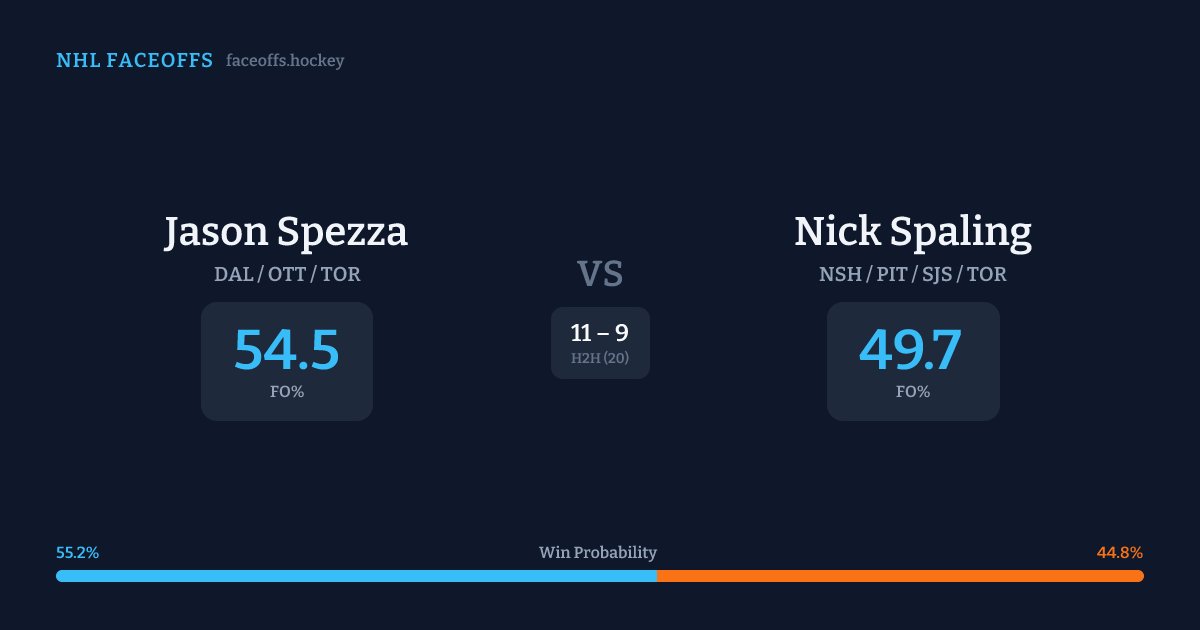This screenshot has height=630, width=1200.
Task: Click the 55.2% win probability value
Action: pos(78,553)
